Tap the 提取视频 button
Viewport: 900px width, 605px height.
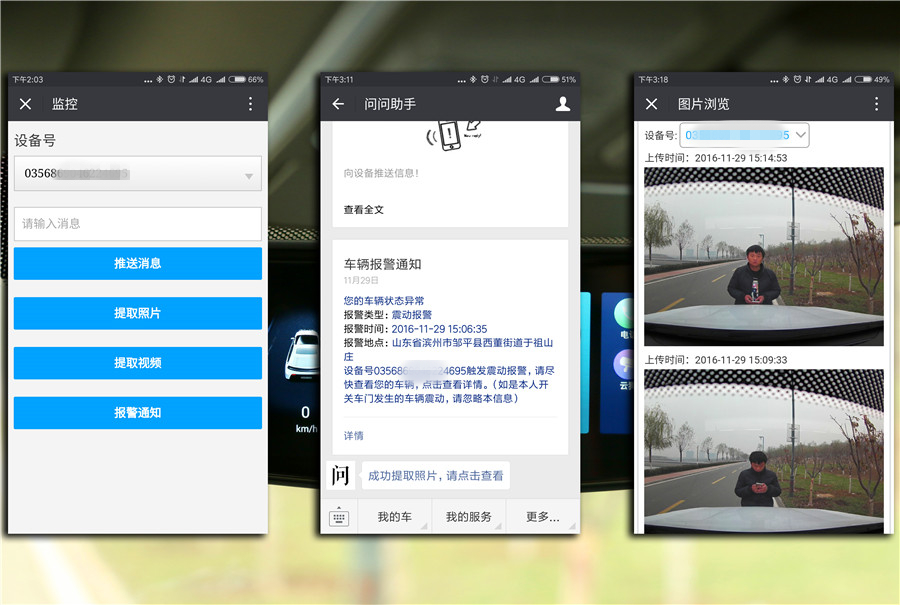pyautogui.click(x=138, y=363)
